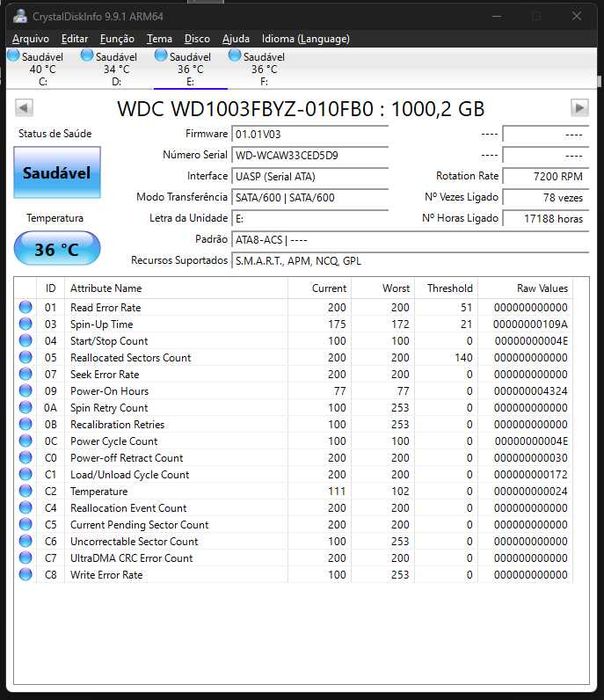Screen dimensions: 604x700
Task: Open the Tema menu
Action: [x=159, y=39]
